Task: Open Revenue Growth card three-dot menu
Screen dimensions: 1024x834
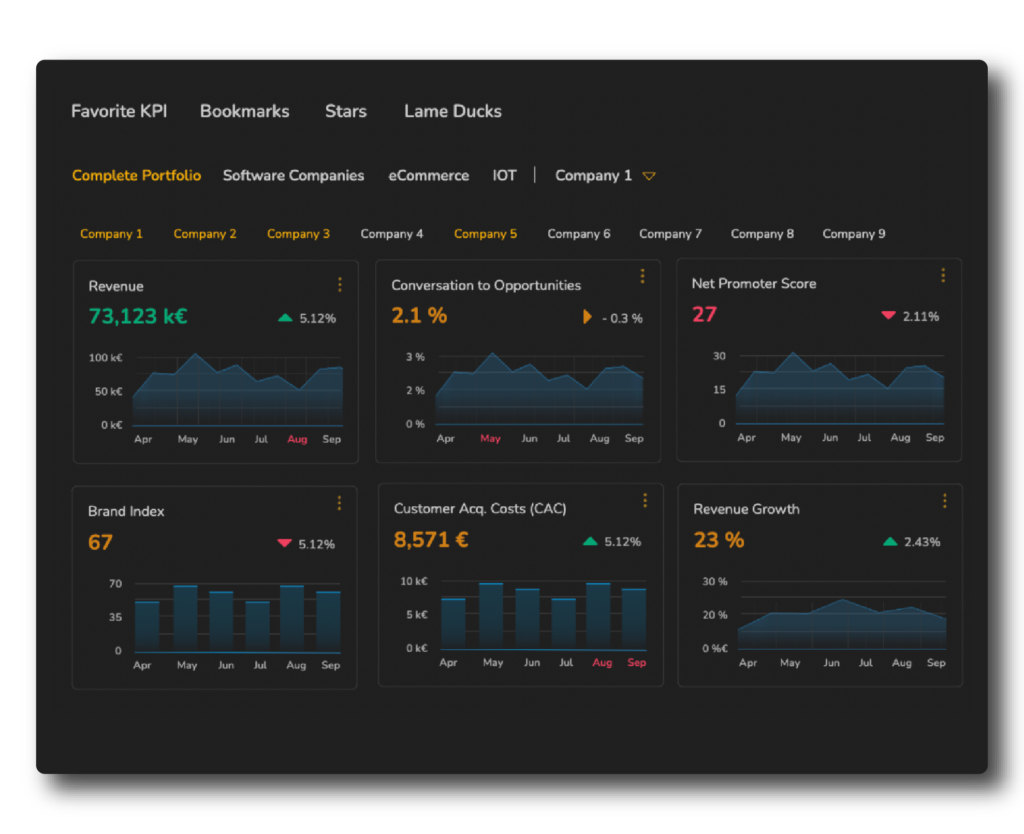Action: [x=944, y=501]
